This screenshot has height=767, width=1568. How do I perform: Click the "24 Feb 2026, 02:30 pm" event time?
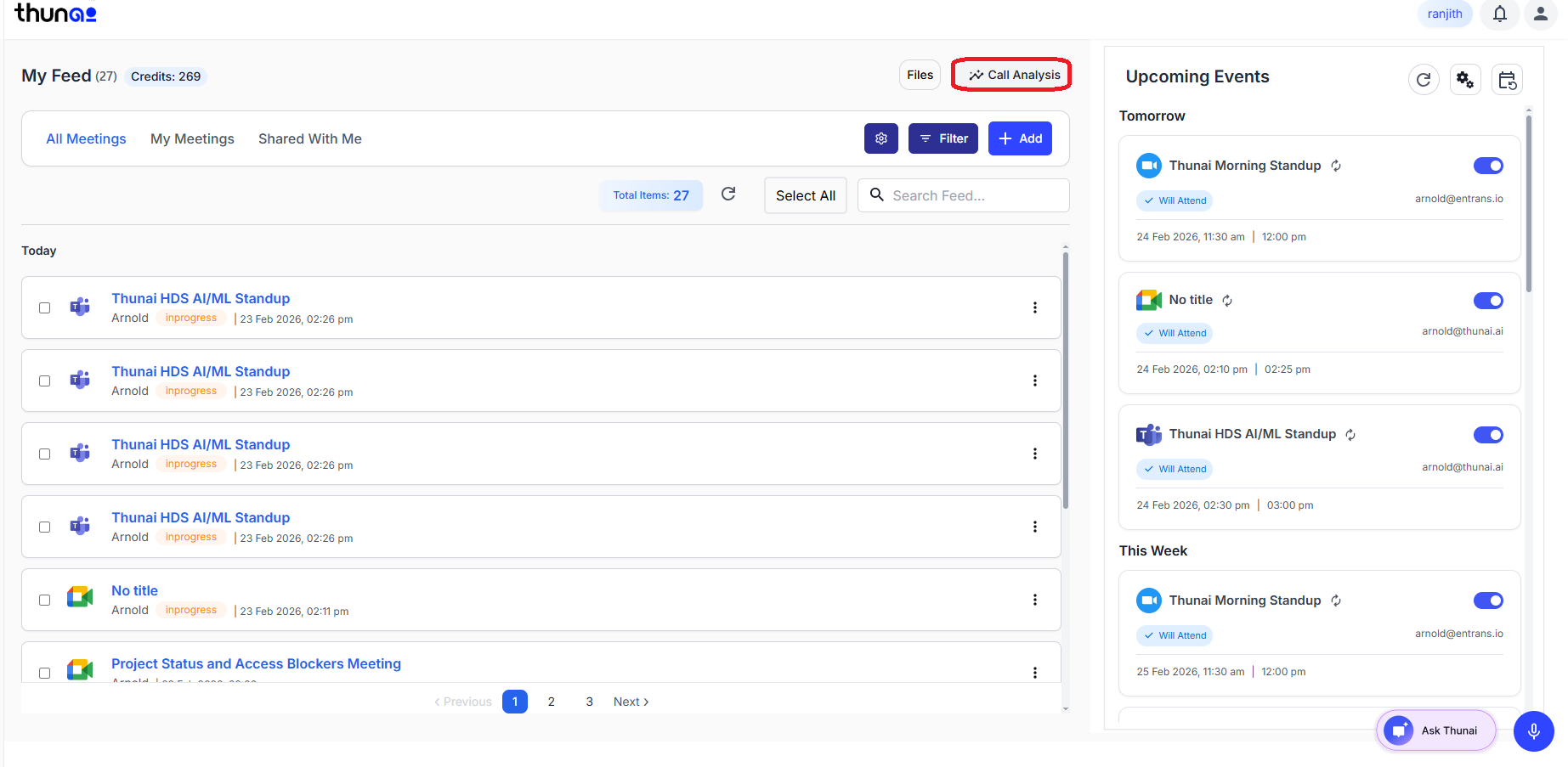pyautogui.click(x=1193, y=505)
